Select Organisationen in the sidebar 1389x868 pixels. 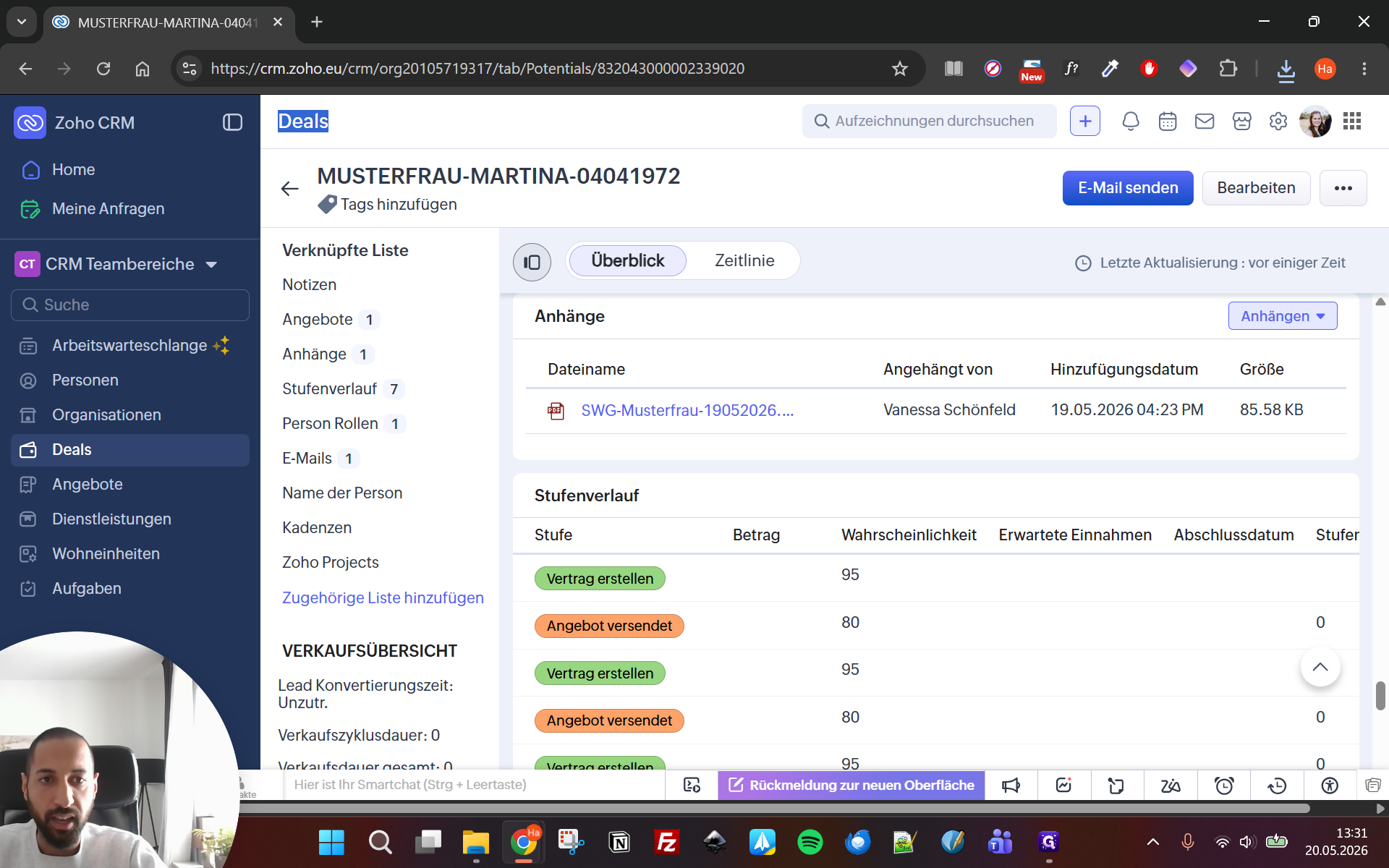(x=106, y=414)
